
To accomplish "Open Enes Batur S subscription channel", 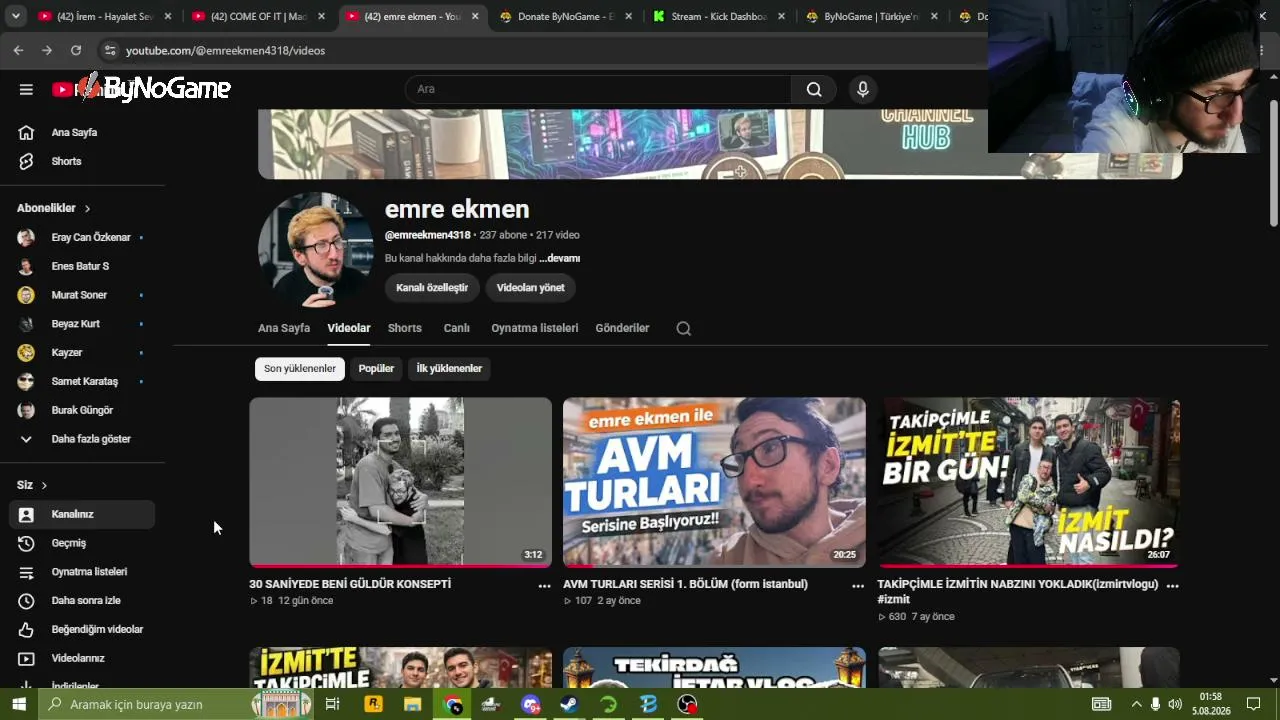I will pos(82,266).
